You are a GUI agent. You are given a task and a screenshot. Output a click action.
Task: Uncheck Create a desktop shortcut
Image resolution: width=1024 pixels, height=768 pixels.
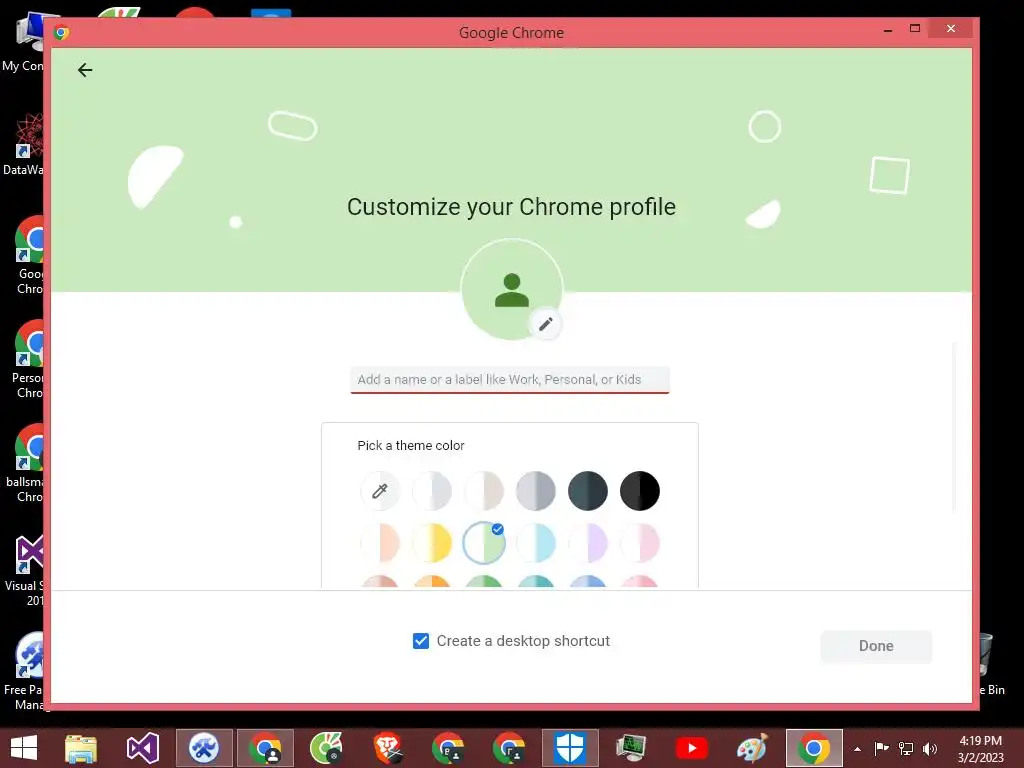point(421,641)
